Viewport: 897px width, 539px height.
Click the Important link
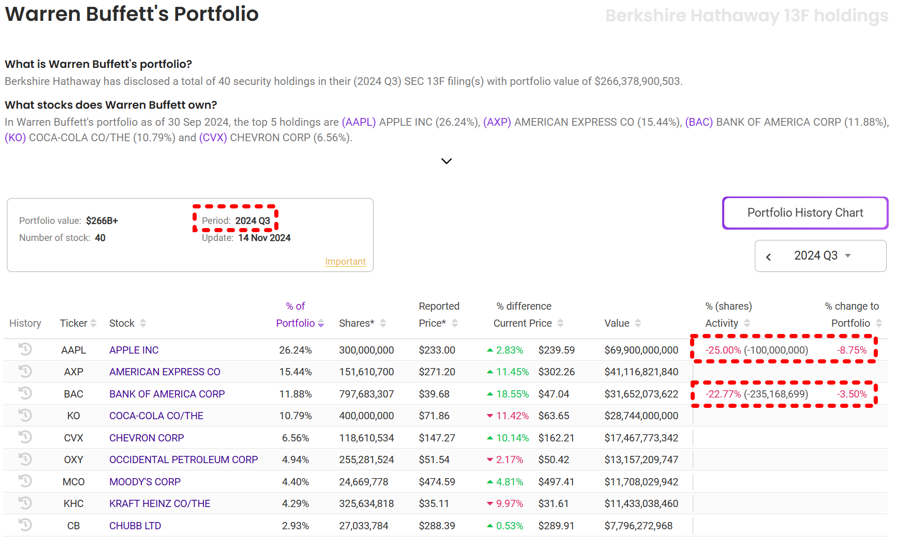[x=345, y=262]
